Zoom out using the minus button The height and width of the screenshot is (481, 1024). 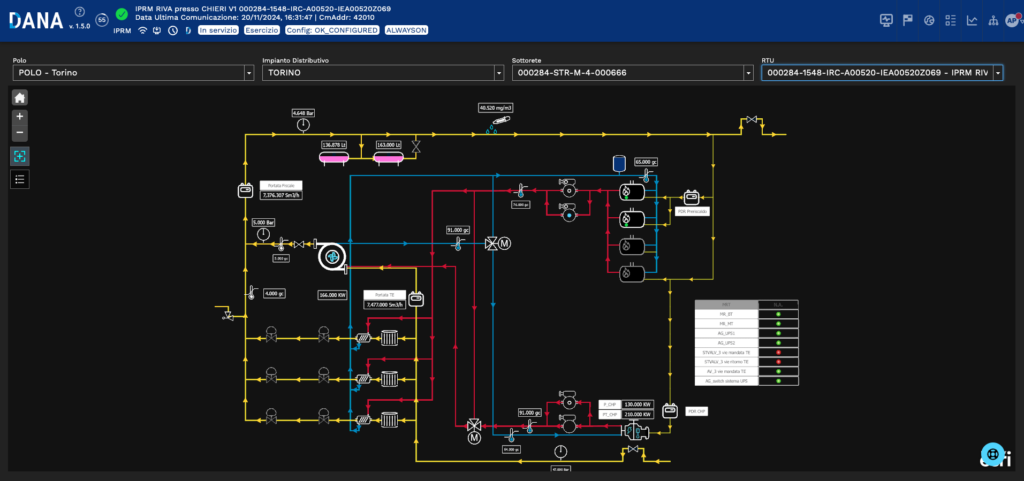point(20,132)
